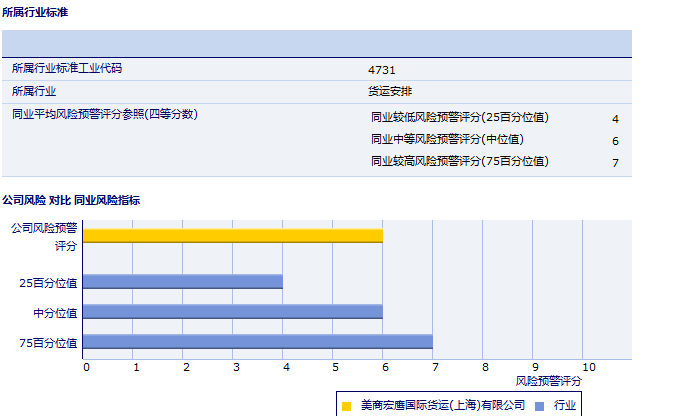Click the 公司风险 对比 同业风险指标 heading
Image resolution: width=681 pixels, height=416 pixels.
[x=71, y=200]
